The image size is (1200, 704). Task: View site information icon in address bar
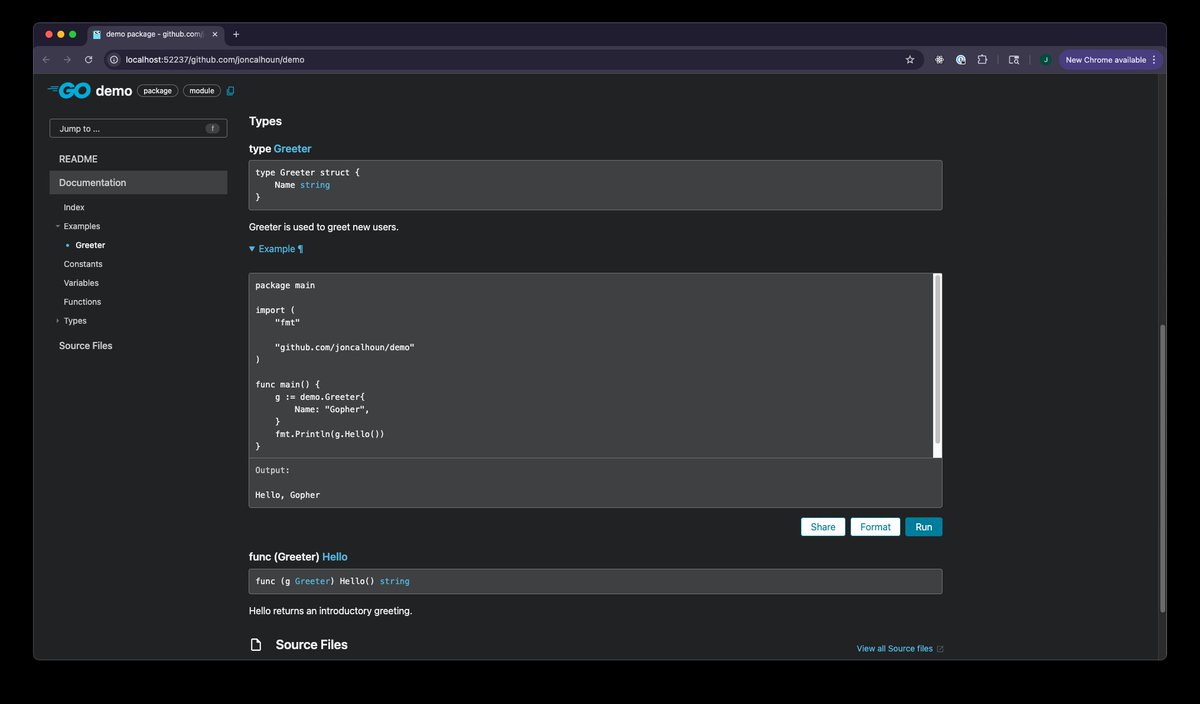click(114, 60)
